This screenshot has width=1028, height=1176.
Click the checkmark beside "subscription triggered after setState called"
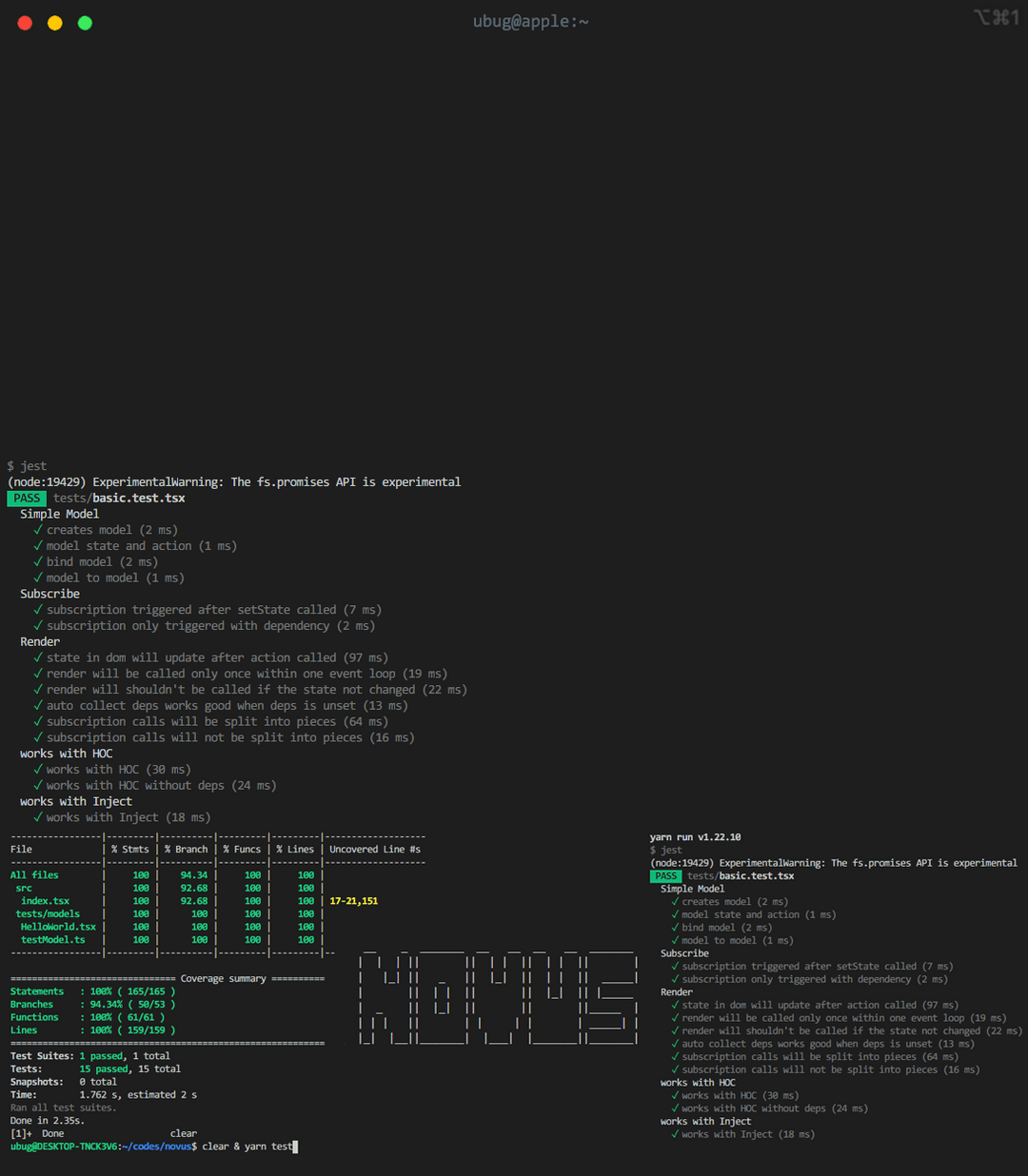[38, 609]
